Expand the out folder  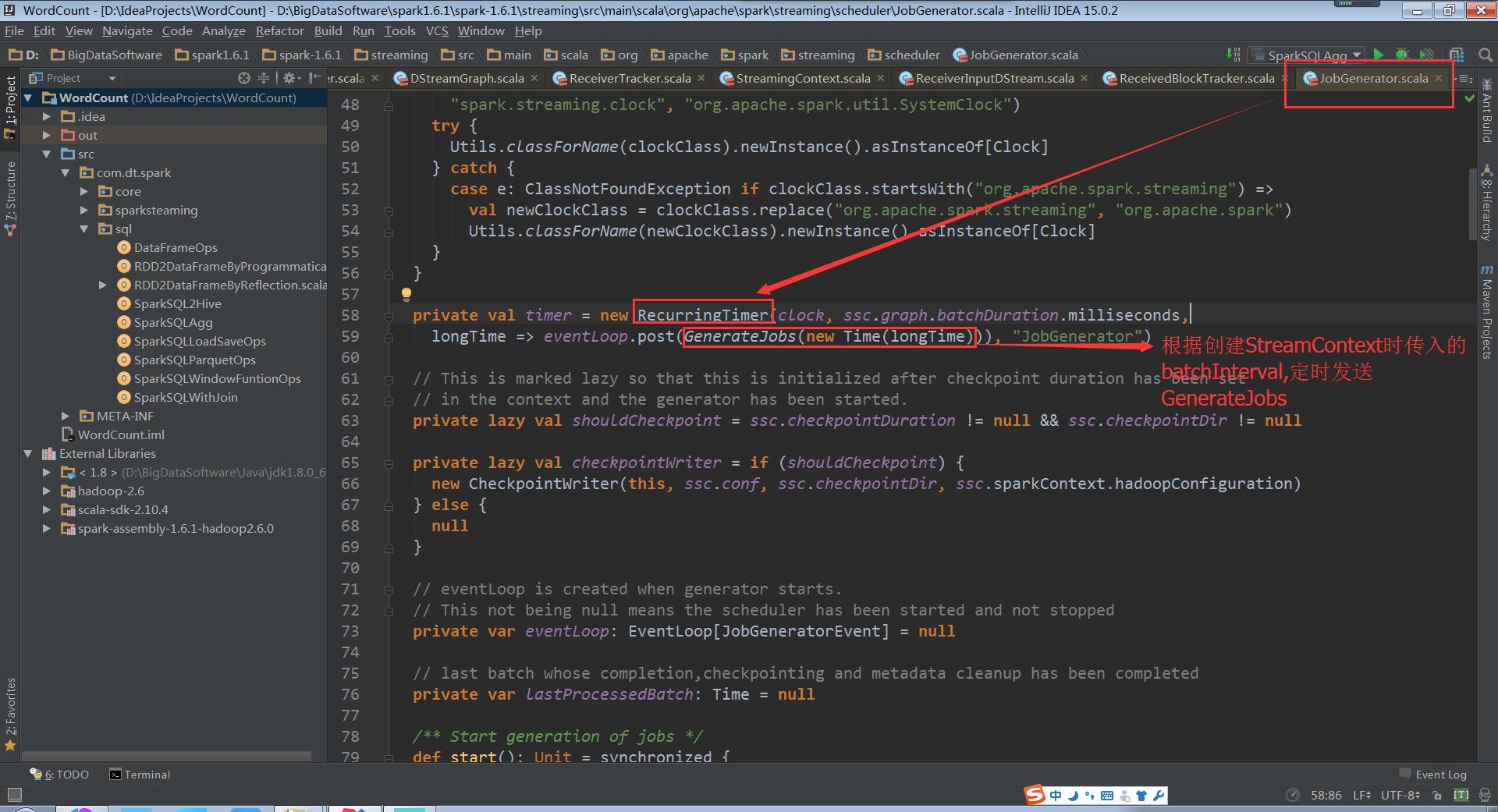(47, 135)
